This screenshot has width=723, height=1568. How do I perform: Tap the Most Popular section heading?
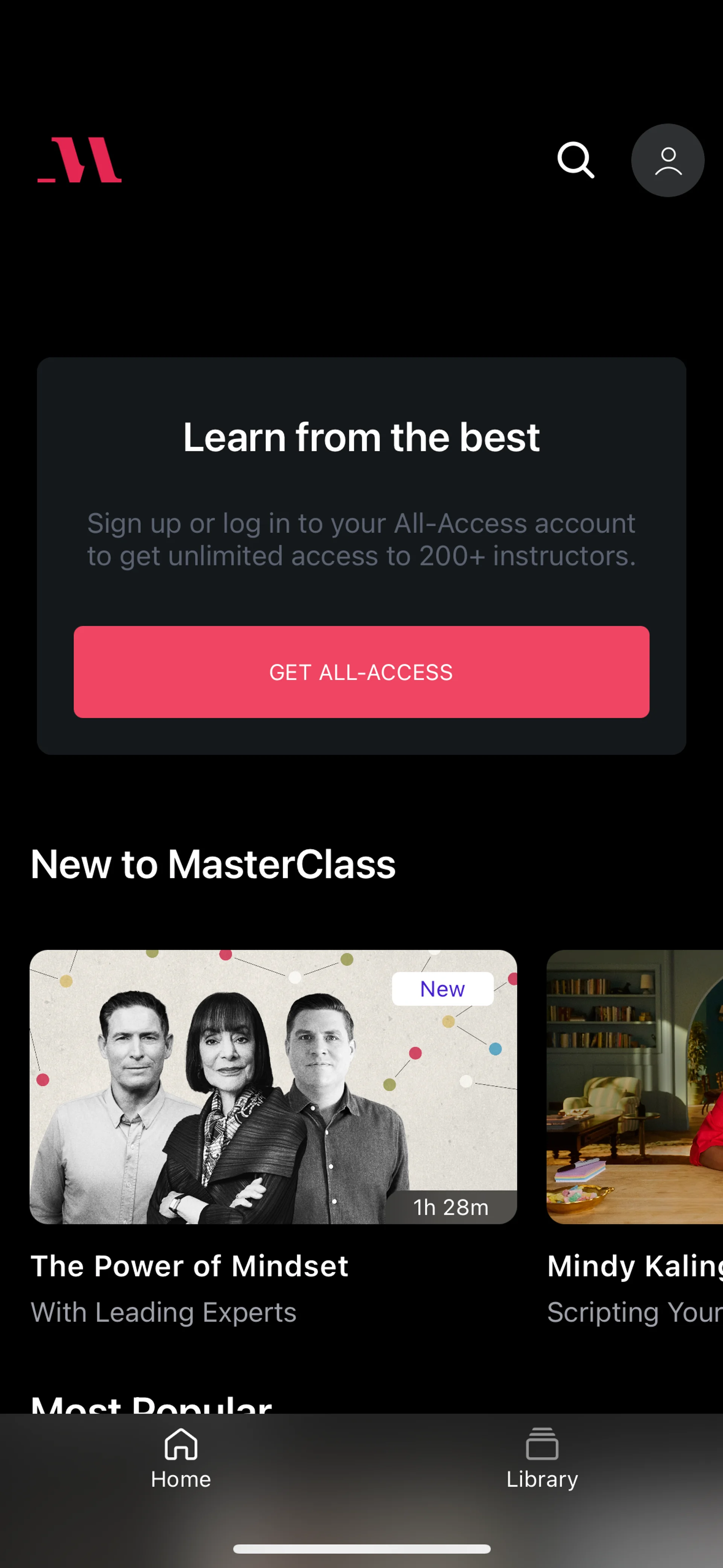[151, 1403]
